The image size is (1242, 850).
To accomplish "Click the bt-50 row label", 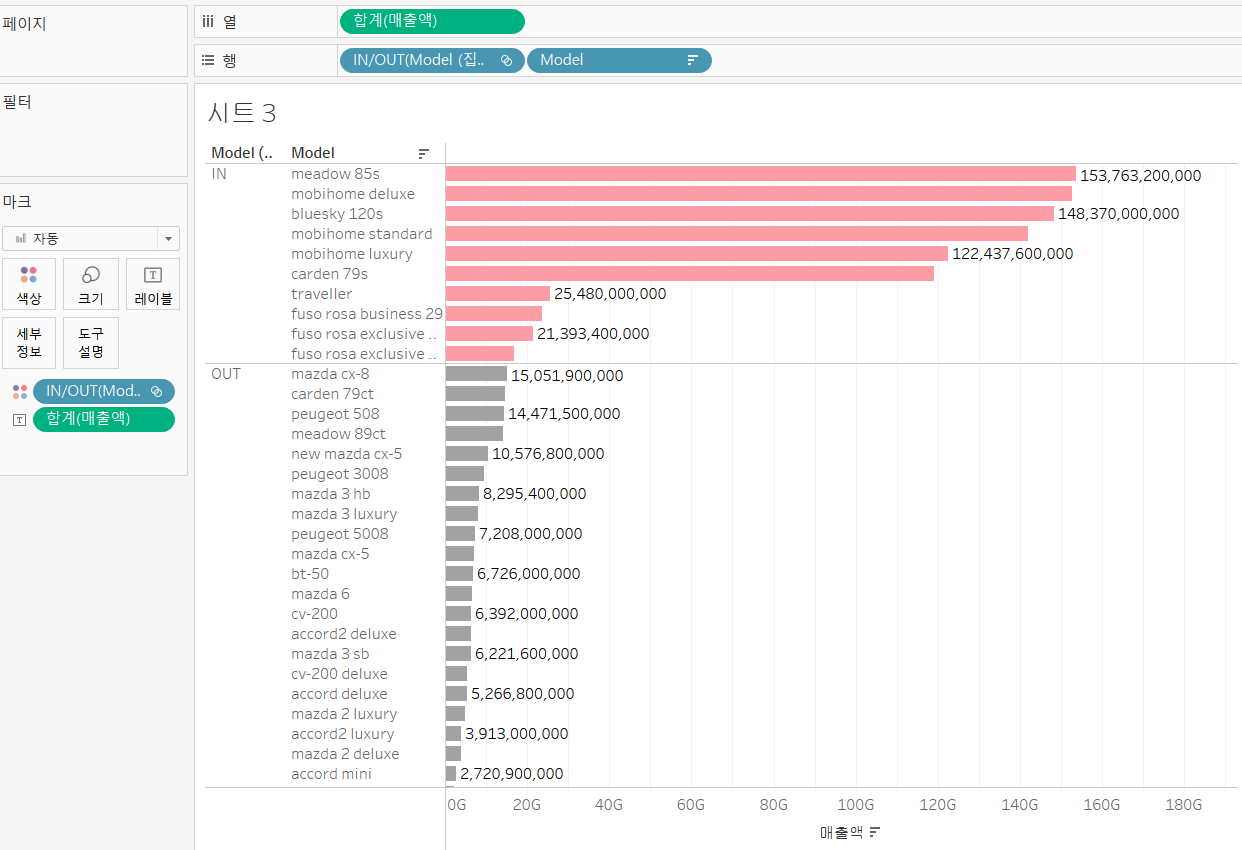I will click(x=310, y=574).
